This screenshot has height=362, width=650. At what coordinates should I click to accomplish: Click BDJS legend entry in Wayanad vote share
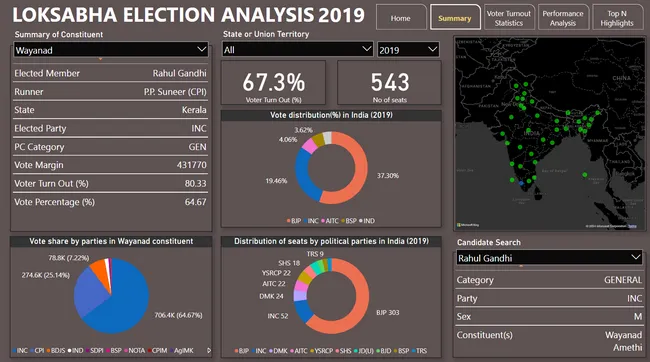click(x=56, y=350)
